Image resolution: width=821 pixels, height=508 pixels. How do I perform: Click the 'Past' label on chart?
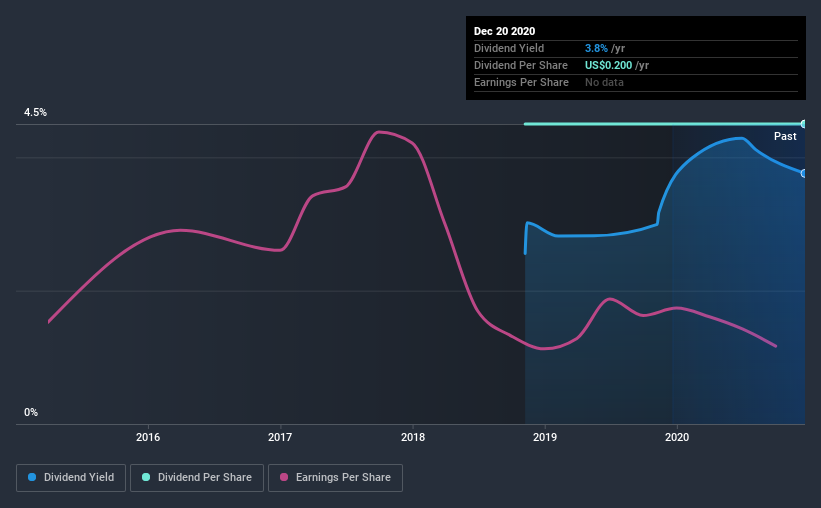[x=785, y=137]
